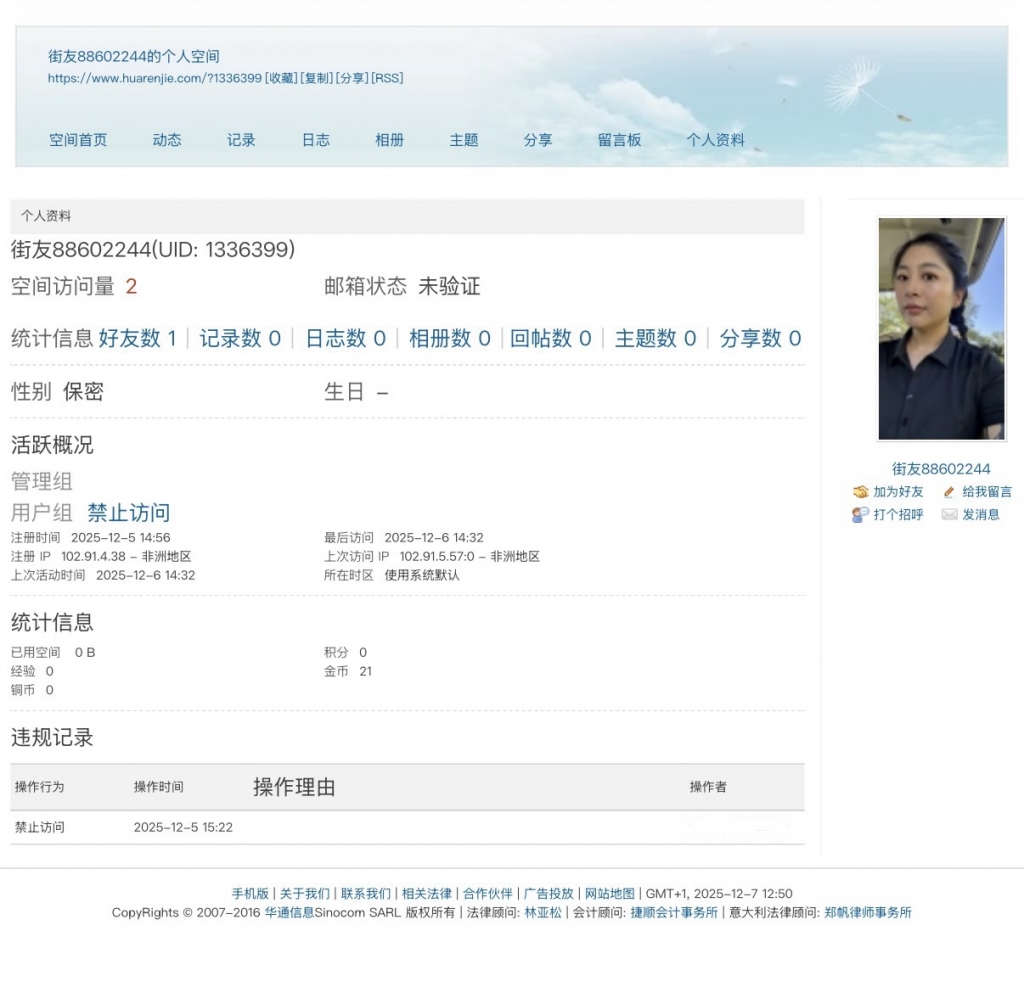The width and height of the screenshot is (1024, 987).
Task: Open 联系我们 in the footer
Action: click(x=365, y=894)
